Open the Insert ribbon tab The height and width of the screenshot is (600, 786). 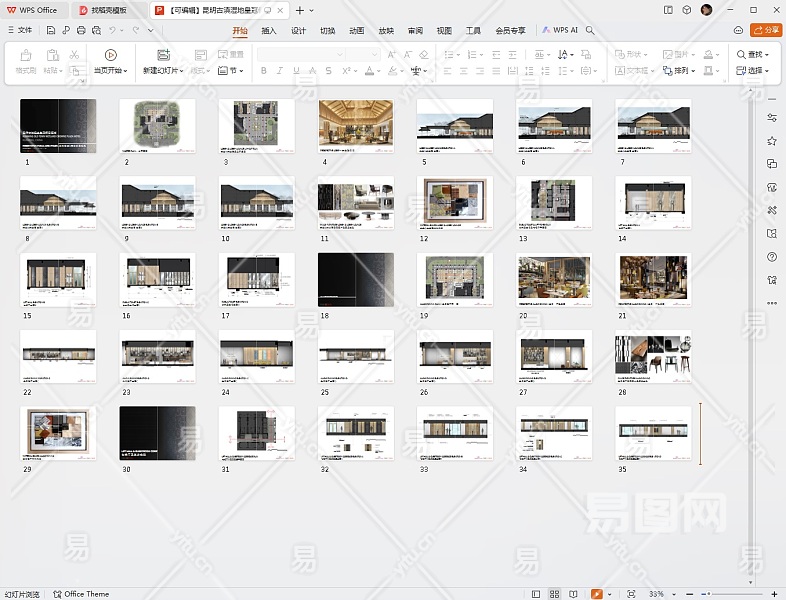(x=269, y=31)
